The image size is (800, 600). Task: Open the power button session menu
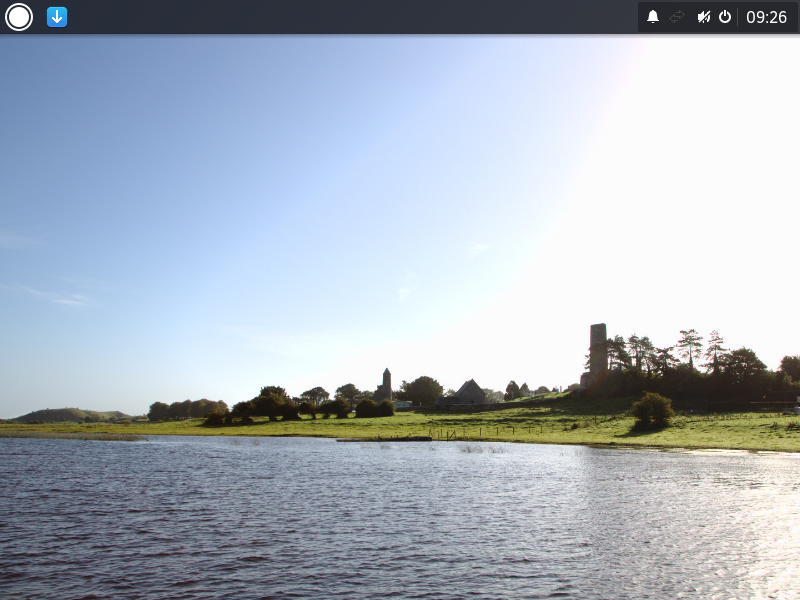(725, 17)
